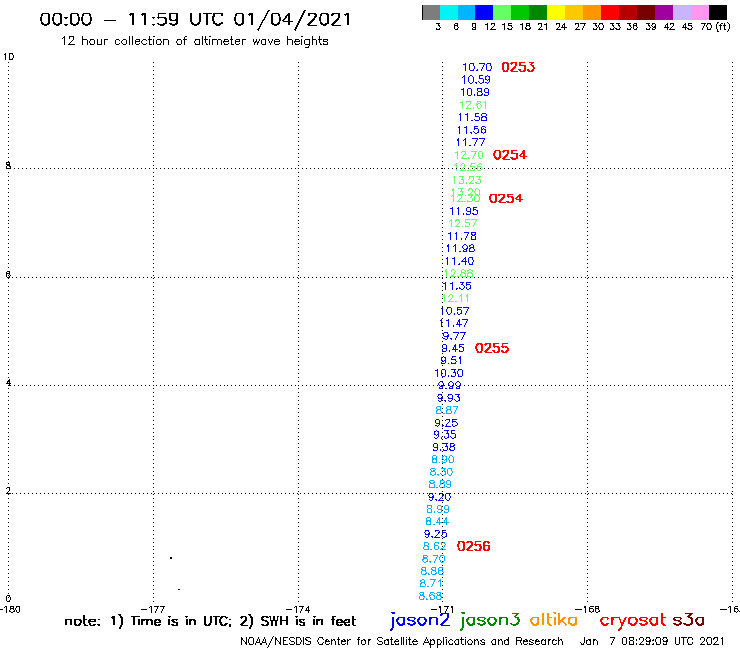Click the NOAA/NESDIS Center footer credit text
Image resolution: width=740 pixels, height=650 pixels.
click(402, 642)
